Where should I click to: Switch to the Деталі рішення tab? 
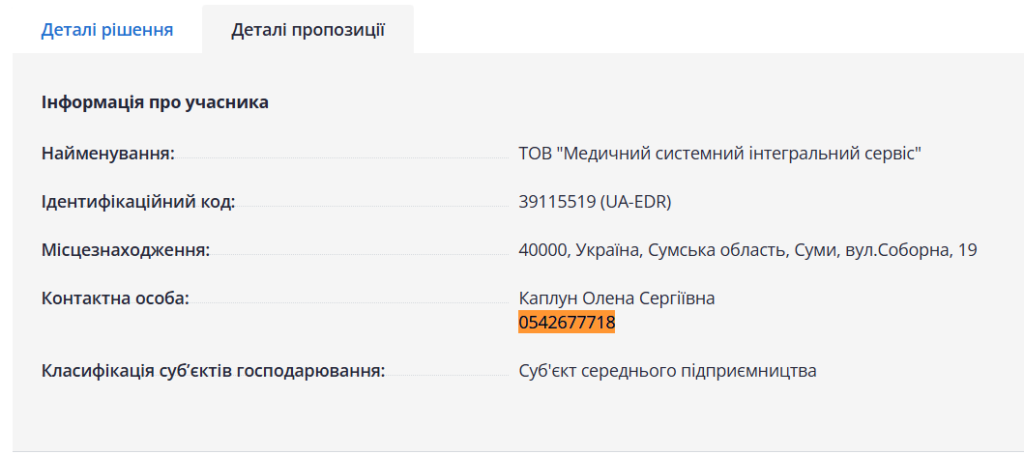click(107, 30)
